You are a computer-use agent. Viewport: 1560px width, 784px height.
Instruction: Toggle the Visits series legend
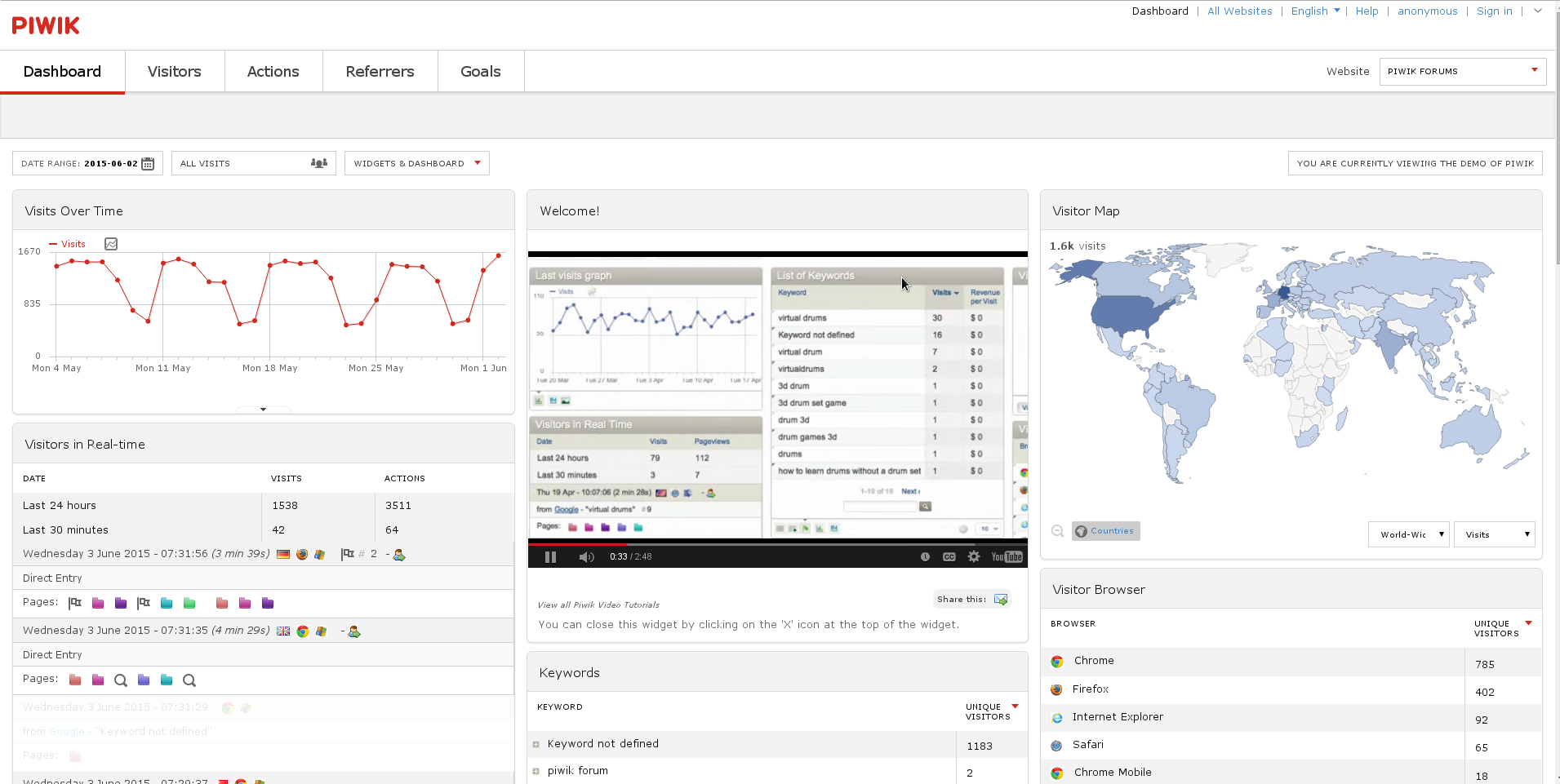click(x=68, y=244)
